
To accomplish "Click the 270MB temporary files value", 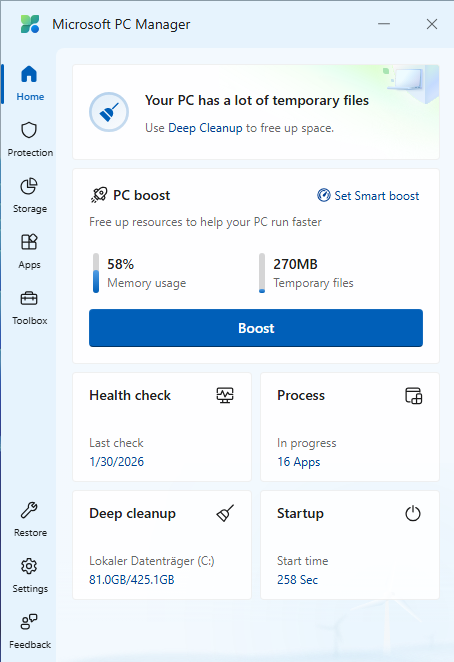I will tap(295, 264).
